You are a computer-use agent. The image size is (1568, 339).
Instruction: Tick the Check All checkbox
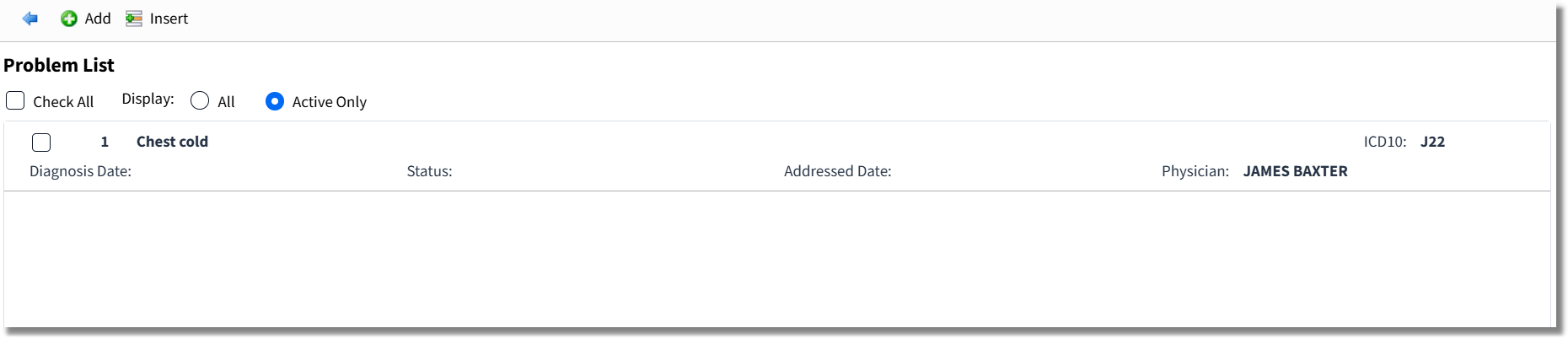[15, 100]
